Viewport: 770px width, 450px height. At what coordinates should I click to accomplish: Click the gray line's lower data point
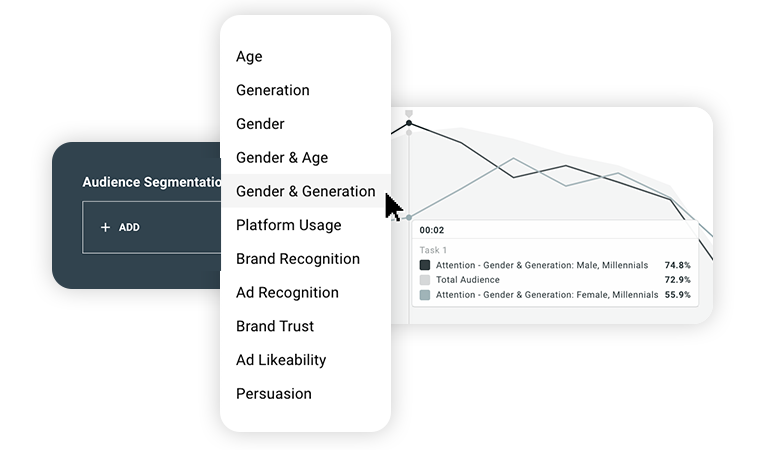pyautogui.click(x=409, y=216)
